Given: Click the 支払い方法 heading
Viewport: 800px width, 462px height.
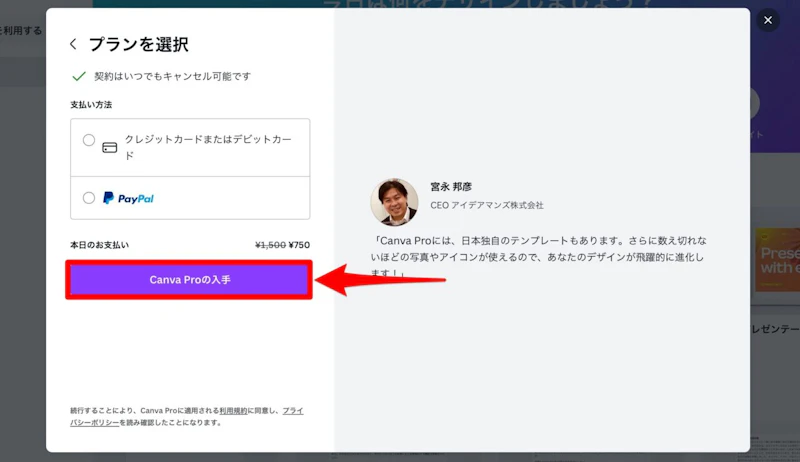Looking at the screenshot, I should point(91,105).
